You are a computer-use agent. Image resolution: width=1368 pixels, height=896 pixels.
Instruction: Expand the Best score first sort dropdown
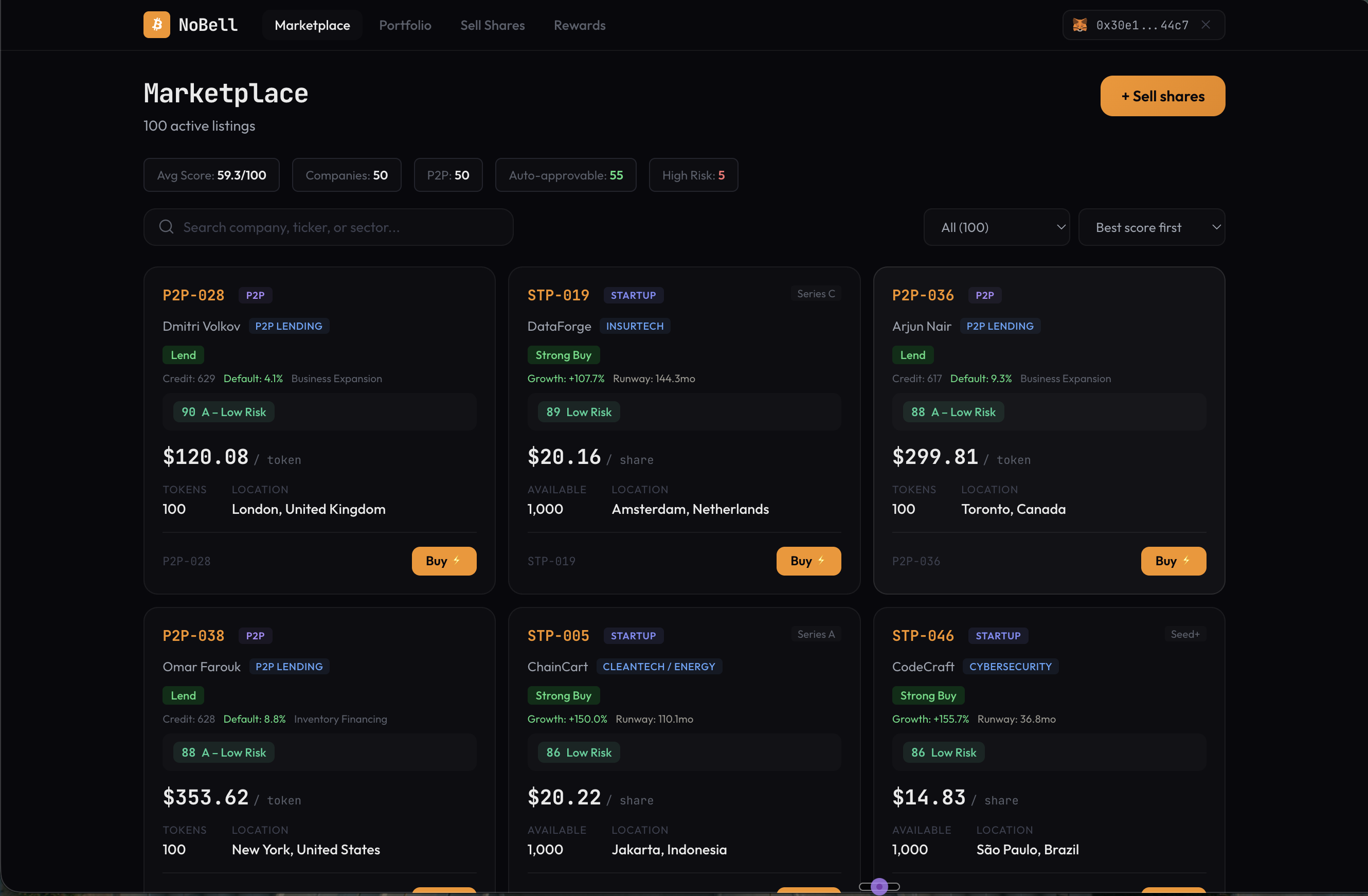coord(1151,227)
